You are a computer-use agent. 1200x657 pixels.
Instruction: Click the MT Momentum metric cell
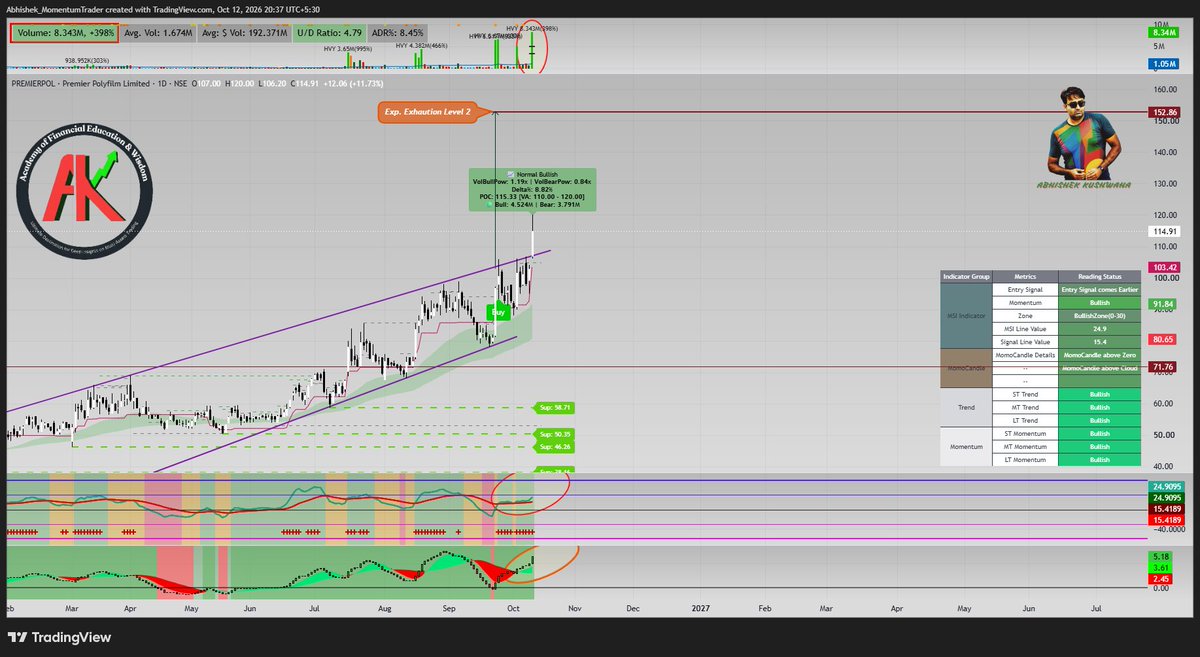point(1025,447)
